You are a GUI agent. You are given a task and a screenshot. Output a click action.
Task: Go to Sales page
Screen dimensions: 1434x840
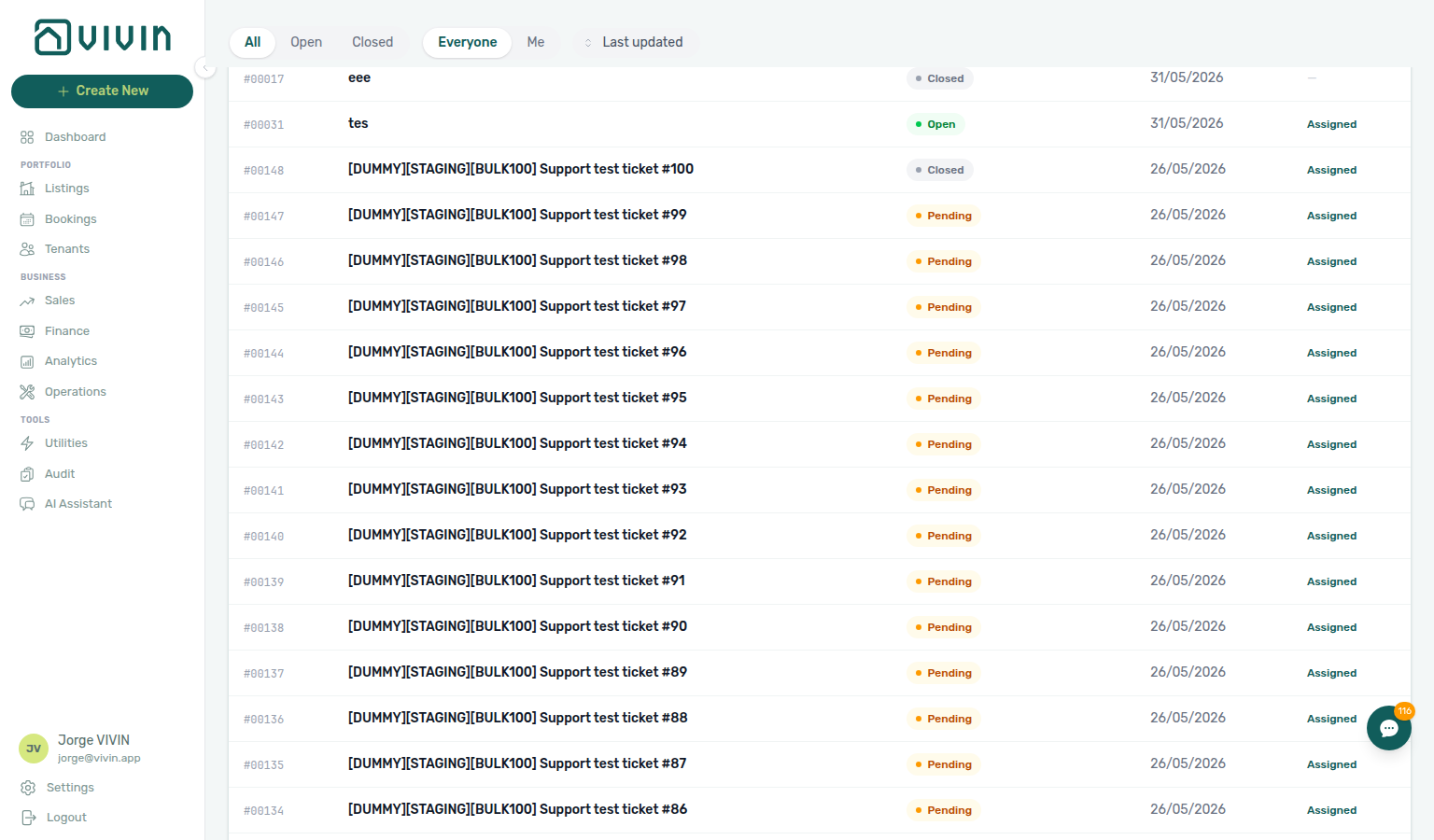click(x=60, y=301)
